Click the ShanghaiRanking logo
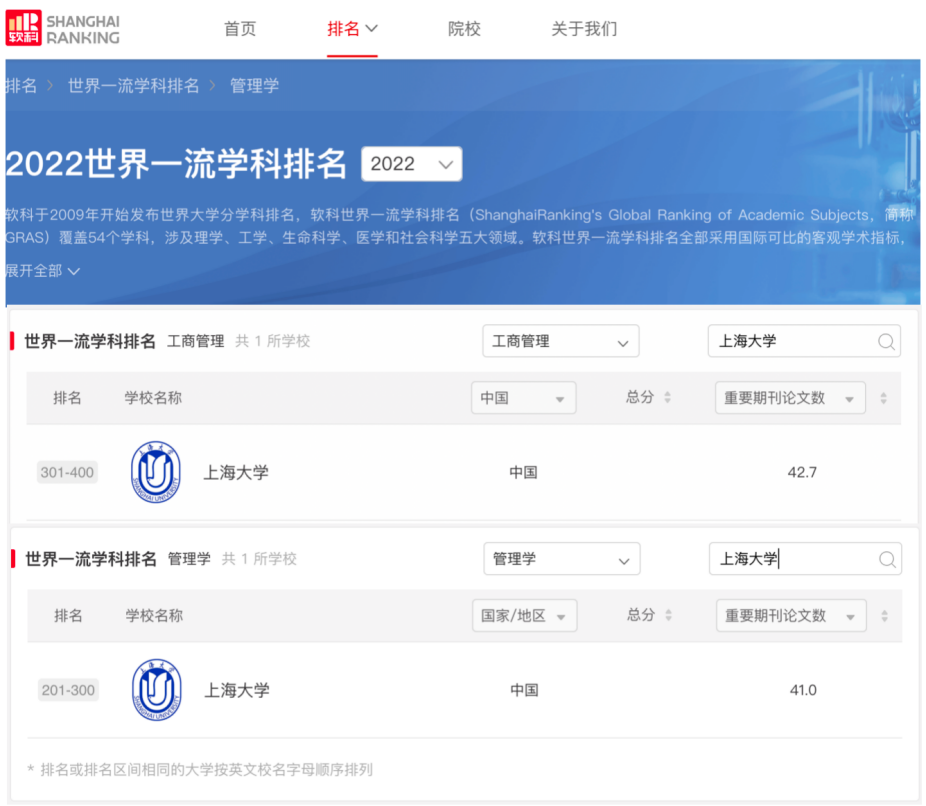Screen dimensions: 926x806 coord(63,28)
